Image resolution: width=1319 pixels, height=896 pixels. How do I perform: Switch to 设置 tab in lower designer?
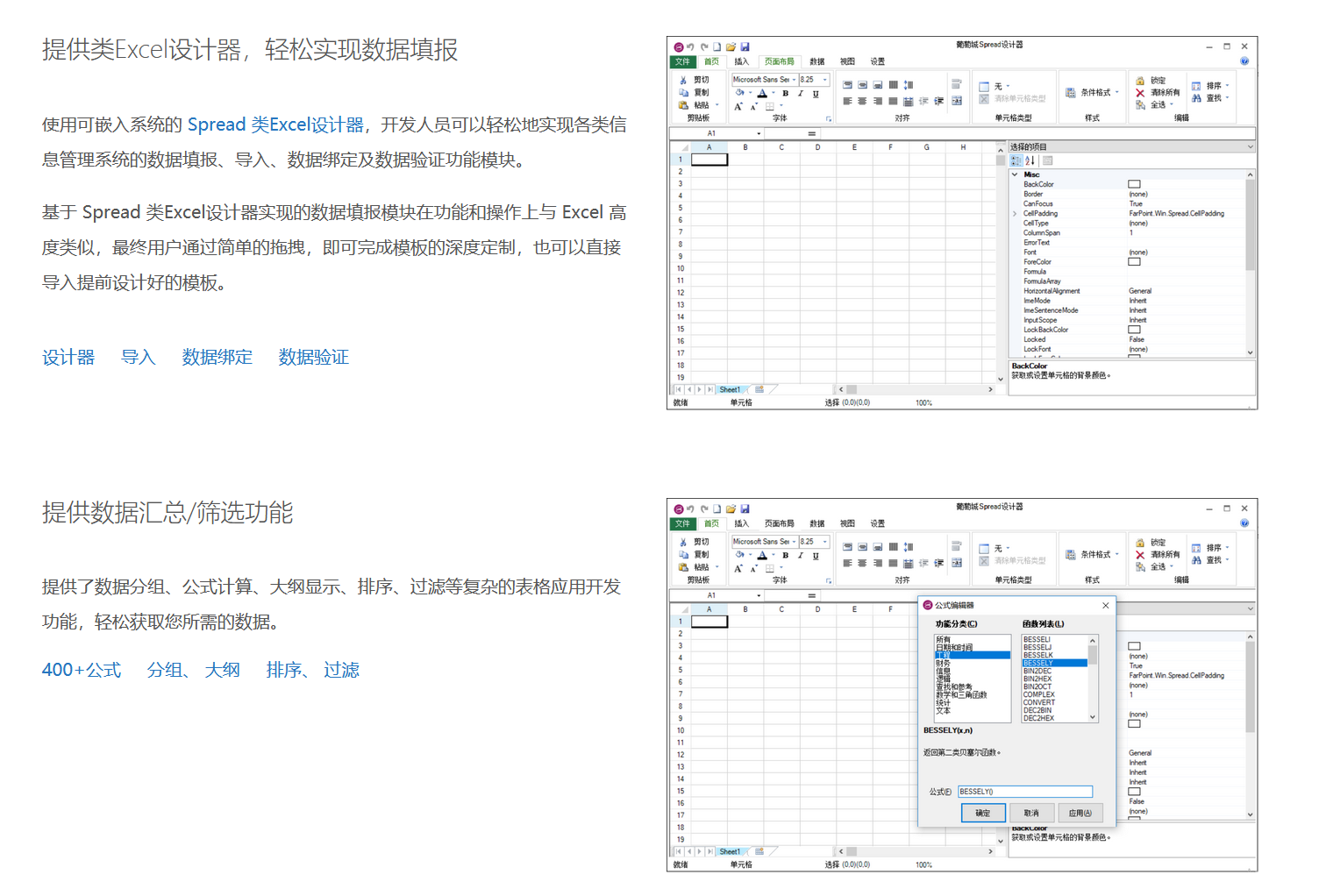(x=878, y=523)
